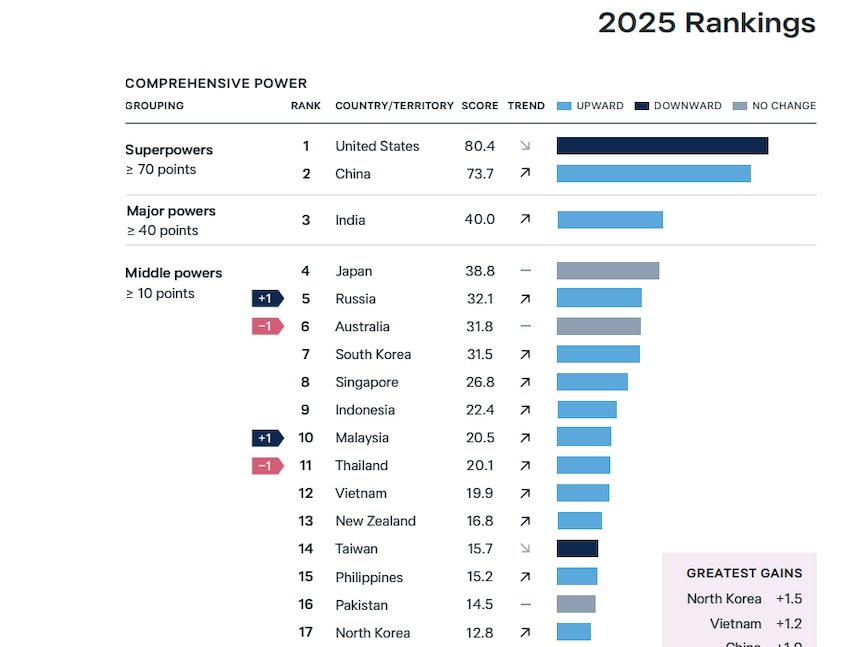Image resolution: width=862 pixels, height=647 pixels.
Task: Click the NO CHANGE legend swatch
Action: pos(739,106)
